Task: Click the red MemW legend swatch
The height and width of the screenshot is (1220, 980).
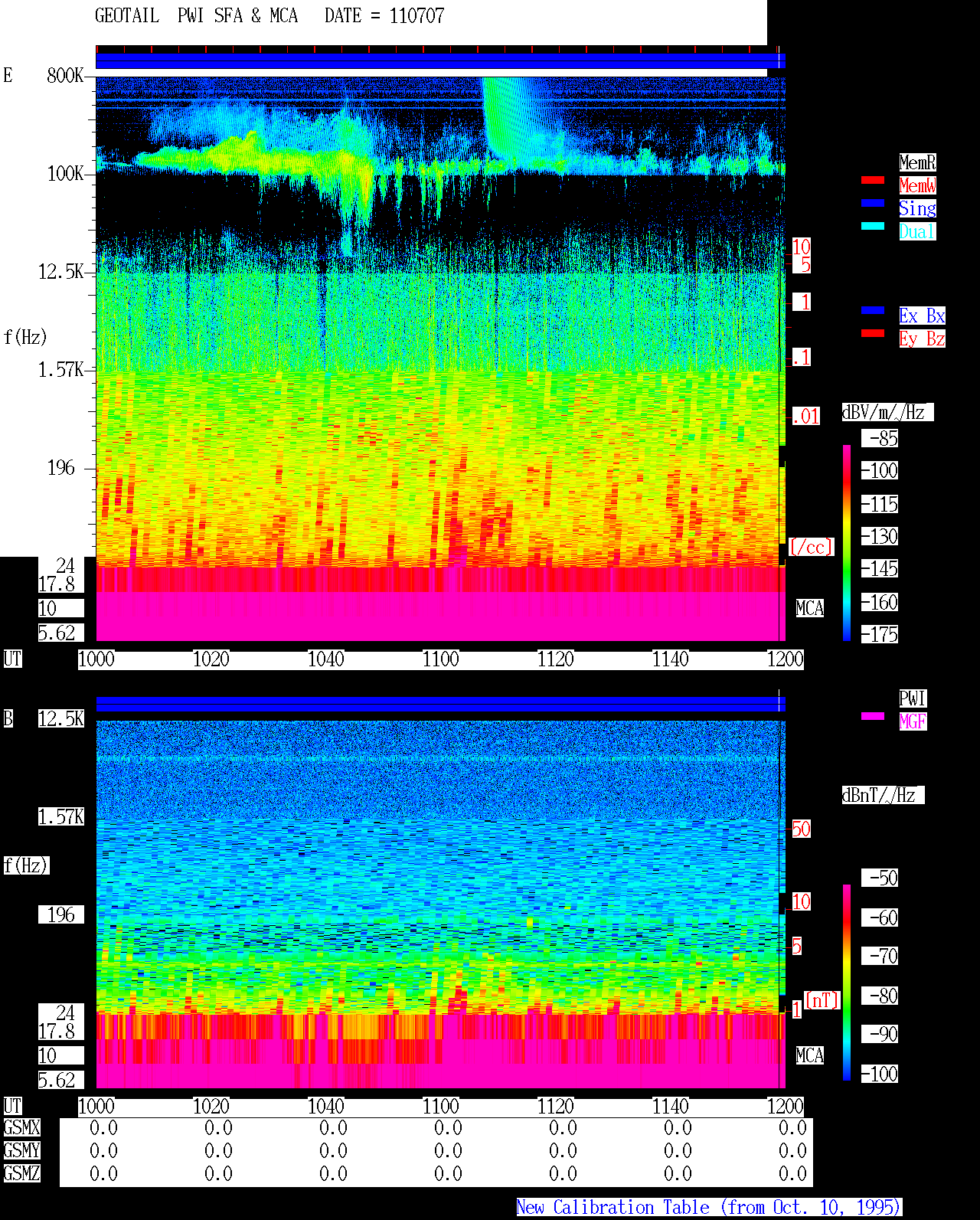Action: point(873,180)
